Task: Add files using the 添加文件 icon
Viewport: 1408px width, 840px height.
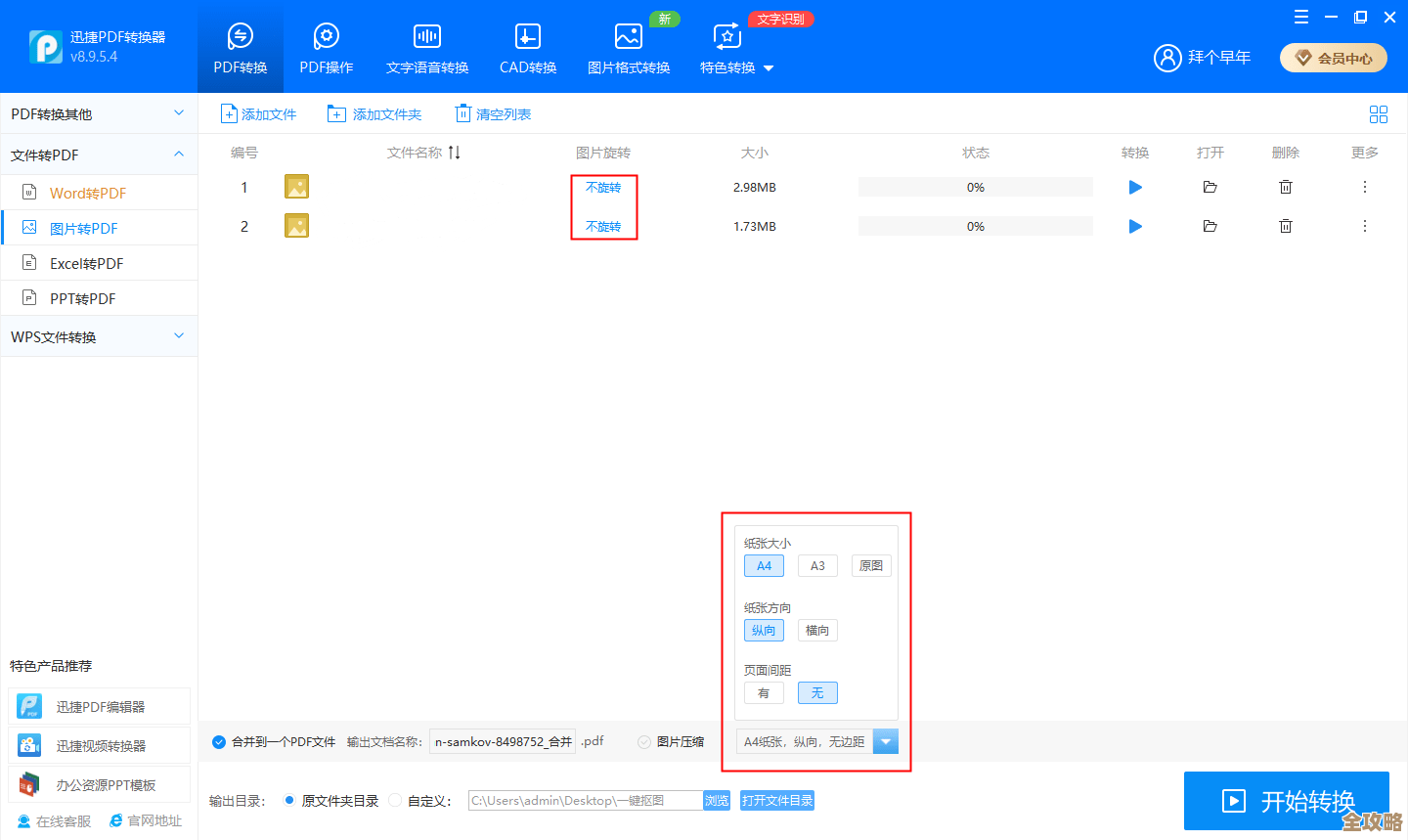Action: click(x=258, y=112)
